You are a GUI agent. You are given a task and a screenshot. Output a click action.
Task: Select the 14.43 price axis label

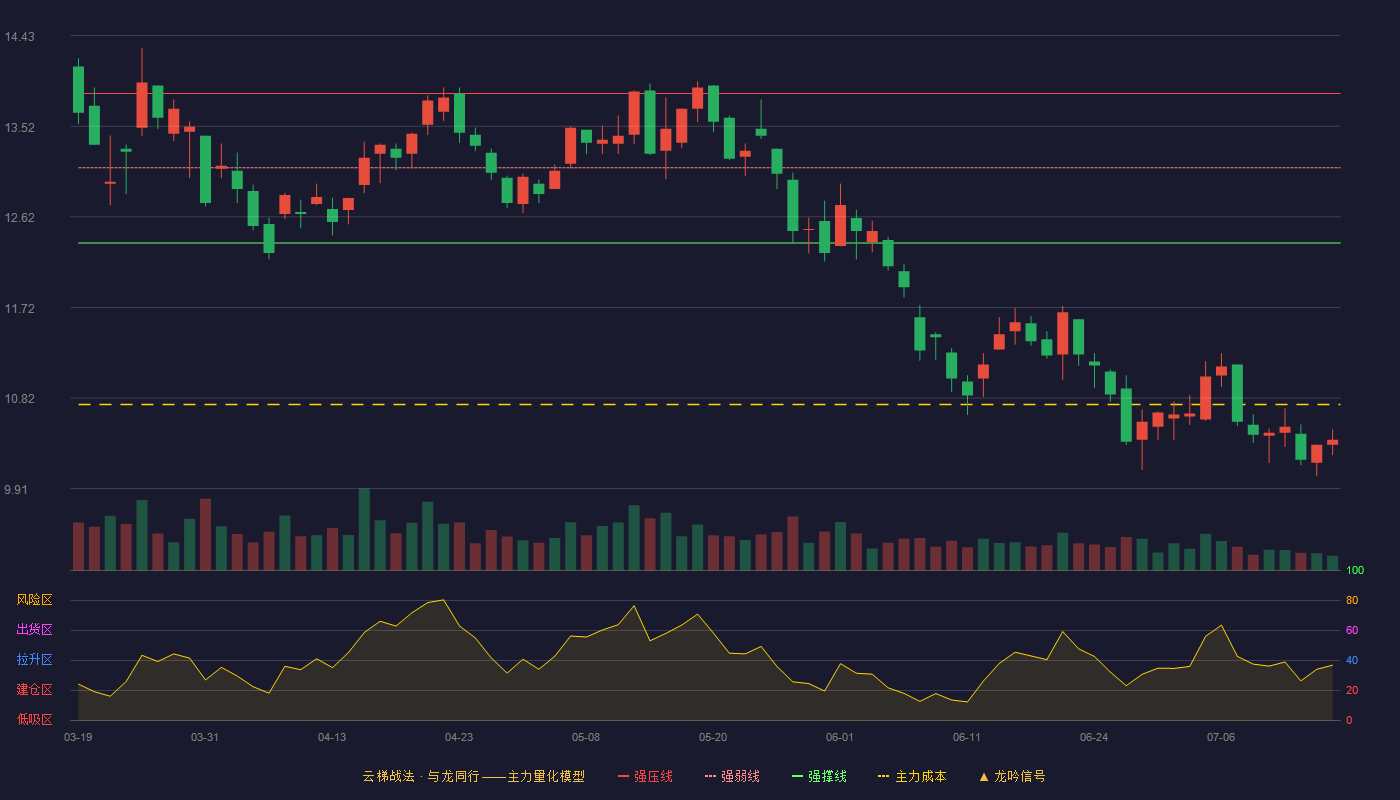pyautogui.click(x=19, y=37)
